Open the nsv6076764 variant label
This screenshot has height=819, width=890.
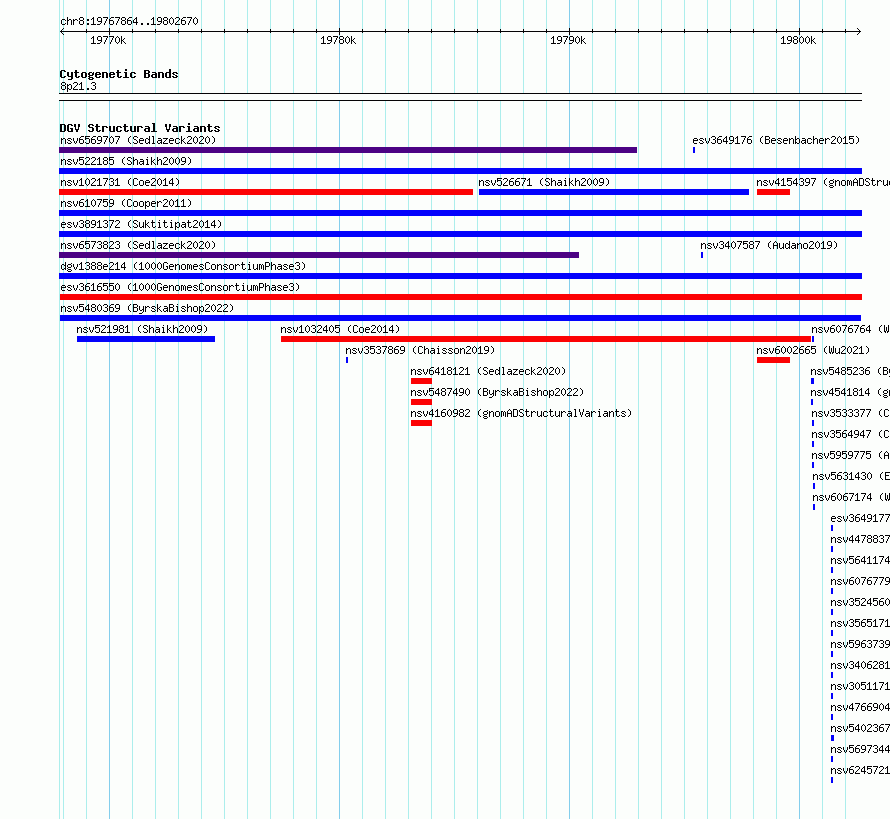[x=850, y=329]
